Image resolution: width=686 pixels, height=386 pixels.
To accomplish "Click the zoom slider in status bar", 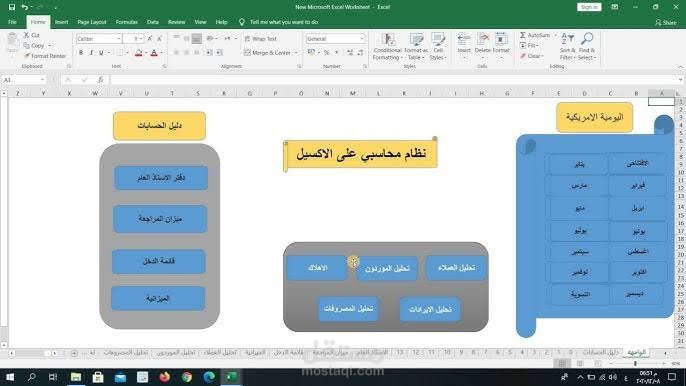I will point(635,364).
